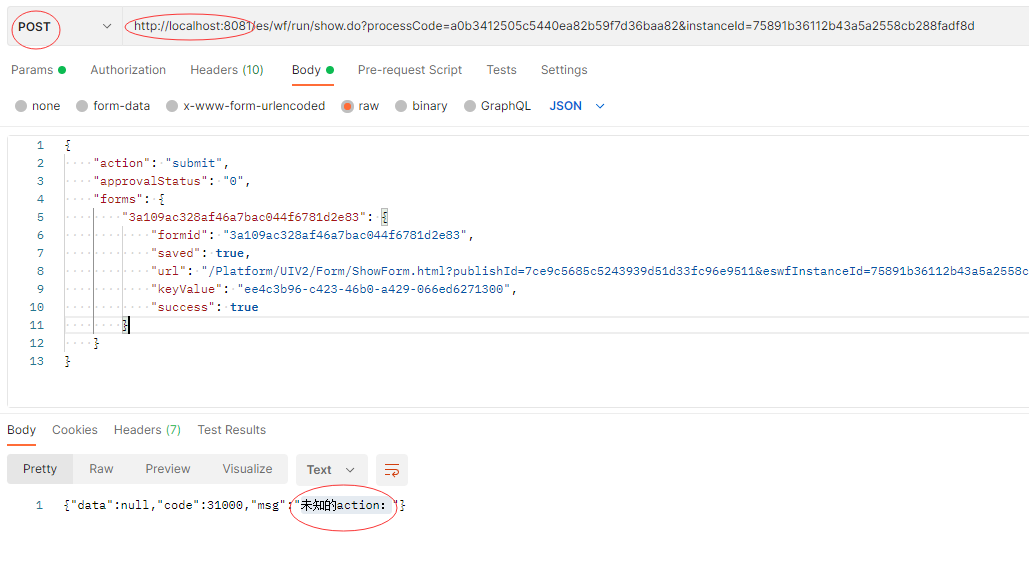Select the none body type
This screenshot has width=1029, height=583.
[37, 106]
